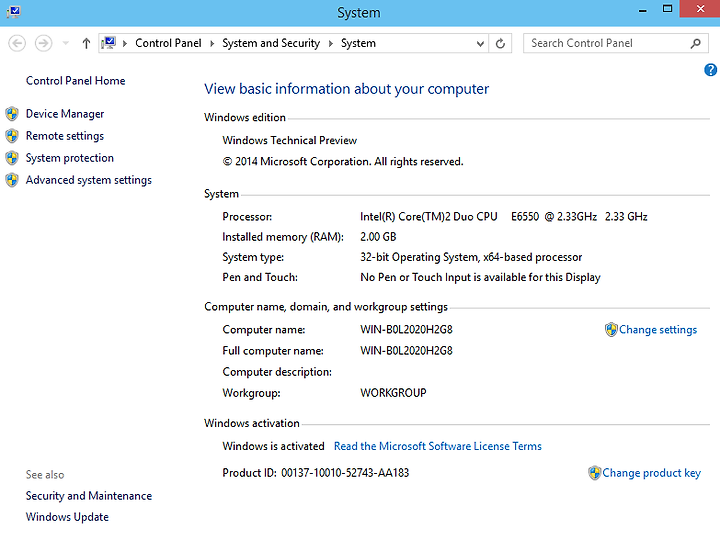Open Windows Update link
Image resolution: width=720 pixels, height=540 pixels.
click(67, 517)
